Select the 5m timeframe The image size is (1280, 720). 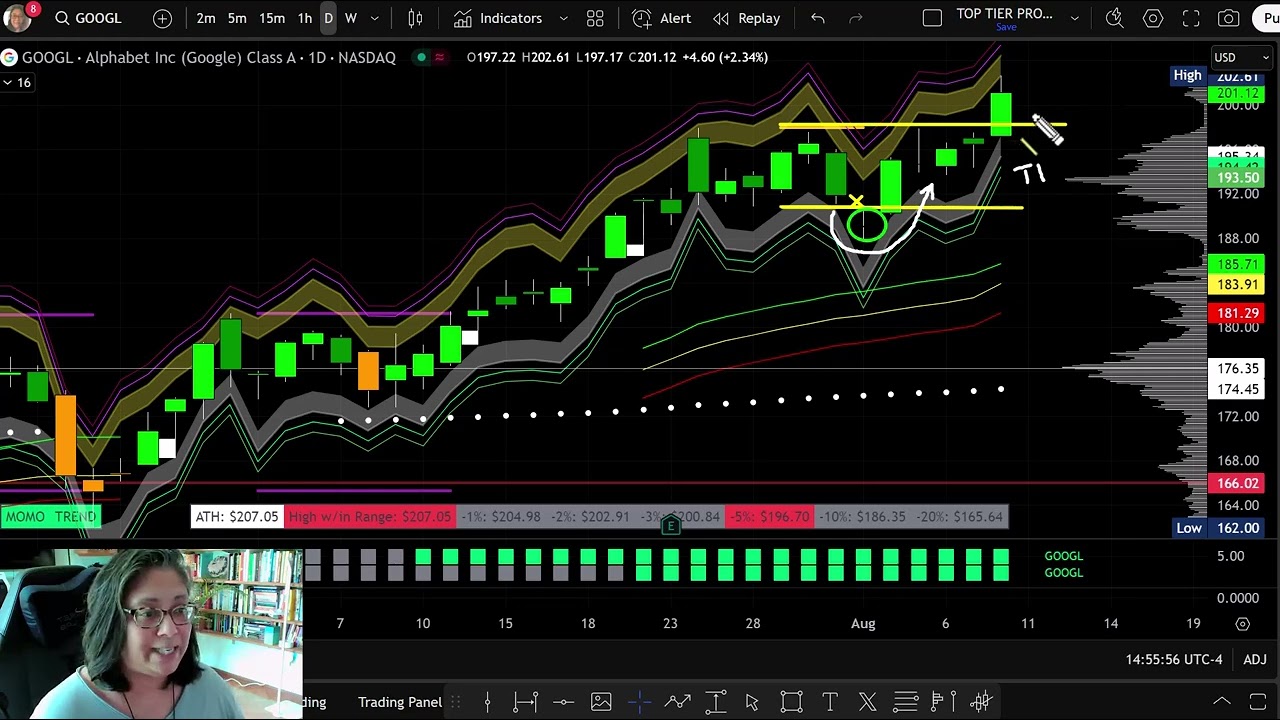tap(237, 18)
